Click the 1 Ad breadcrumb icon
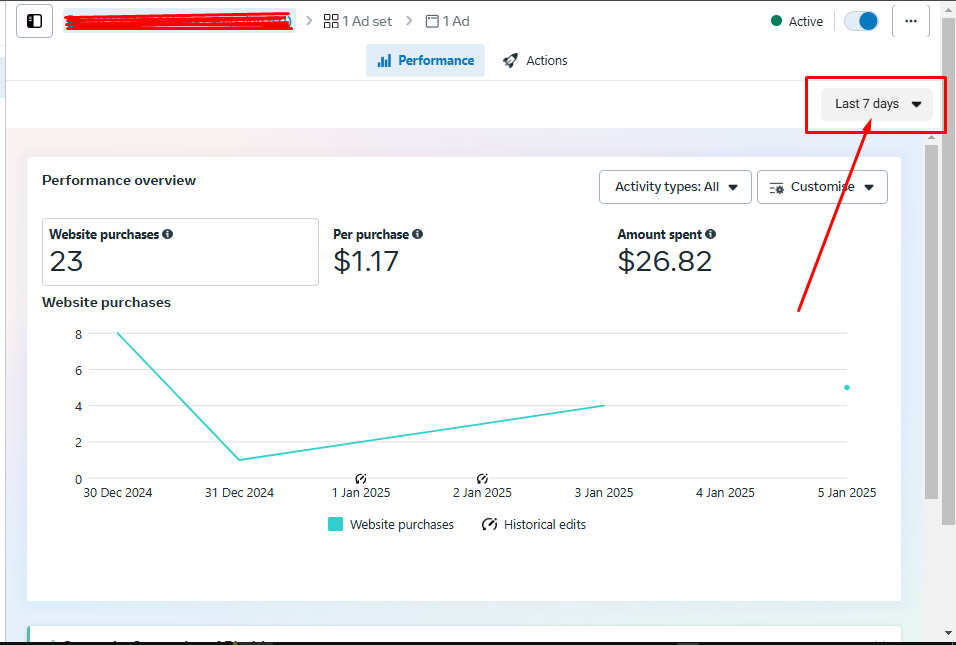Viewport: 956px width, 645px height. pos(432,21)
